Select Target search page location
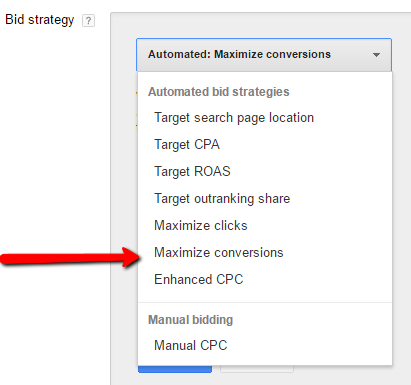The width and height of the screenshot is (411, 385). (234, 118)
